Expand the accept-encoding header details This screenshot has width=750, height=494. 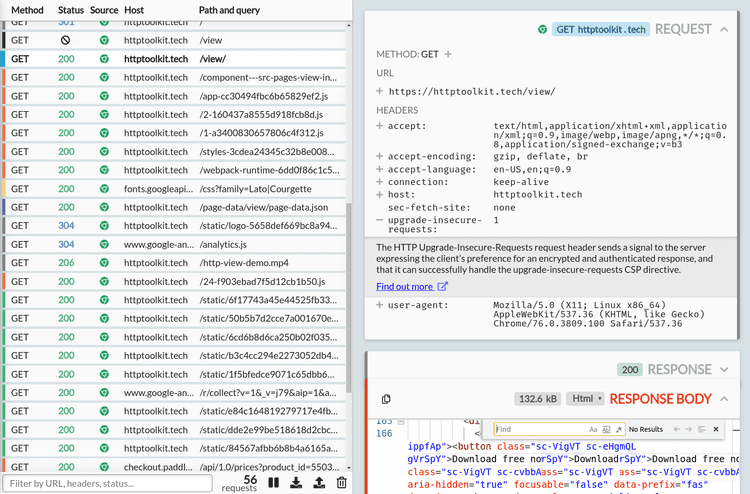(380, 157)
